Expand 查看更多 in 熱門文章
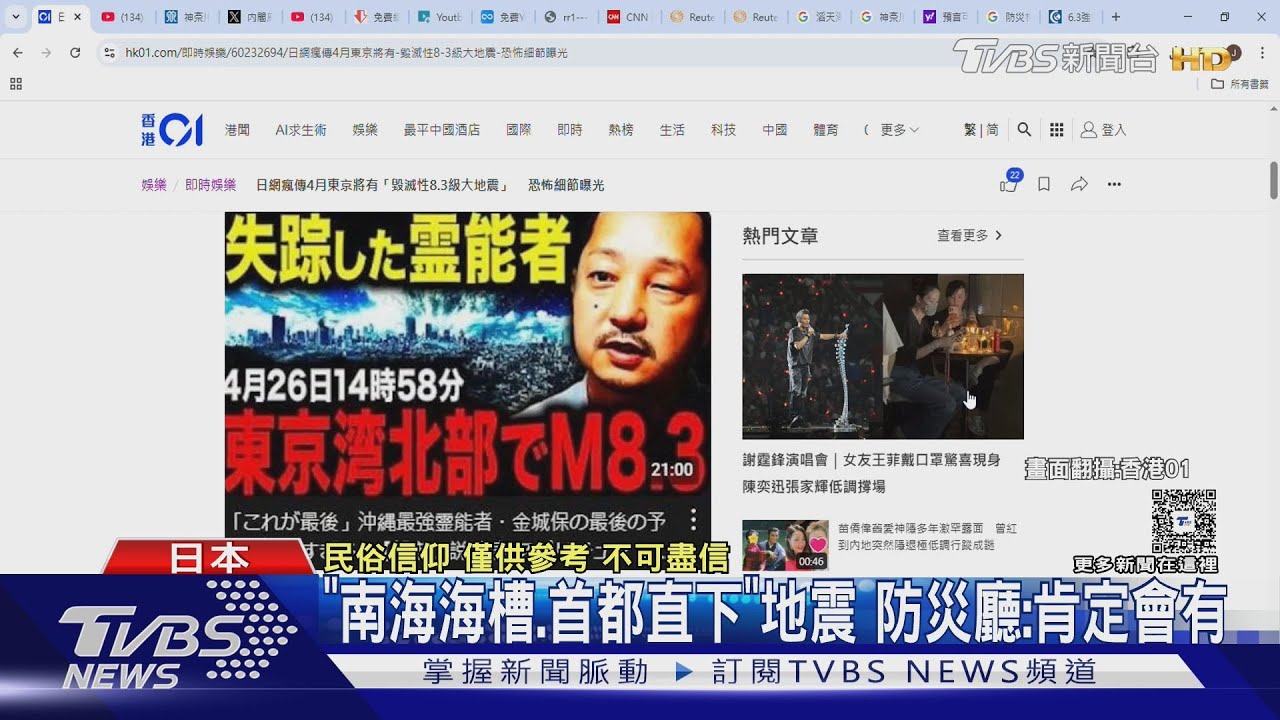Viewport: 1280px width, 720px height. click(969, 235)
